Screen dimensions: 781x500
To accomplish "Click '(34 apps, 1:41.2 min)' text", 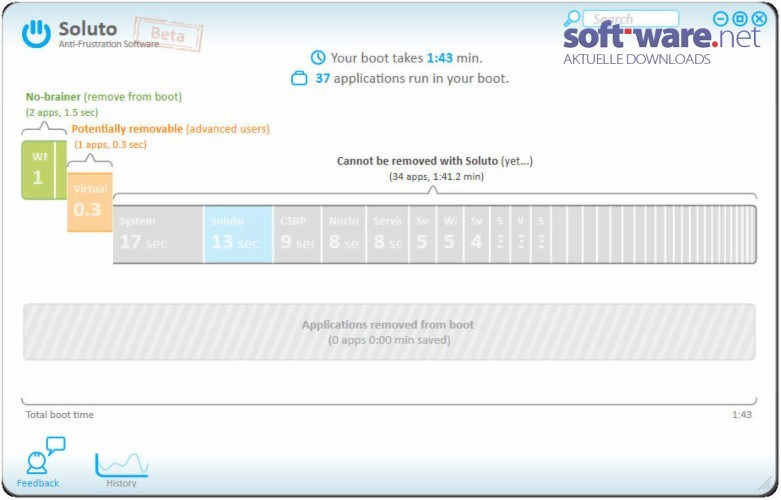I will pos(436,176).
